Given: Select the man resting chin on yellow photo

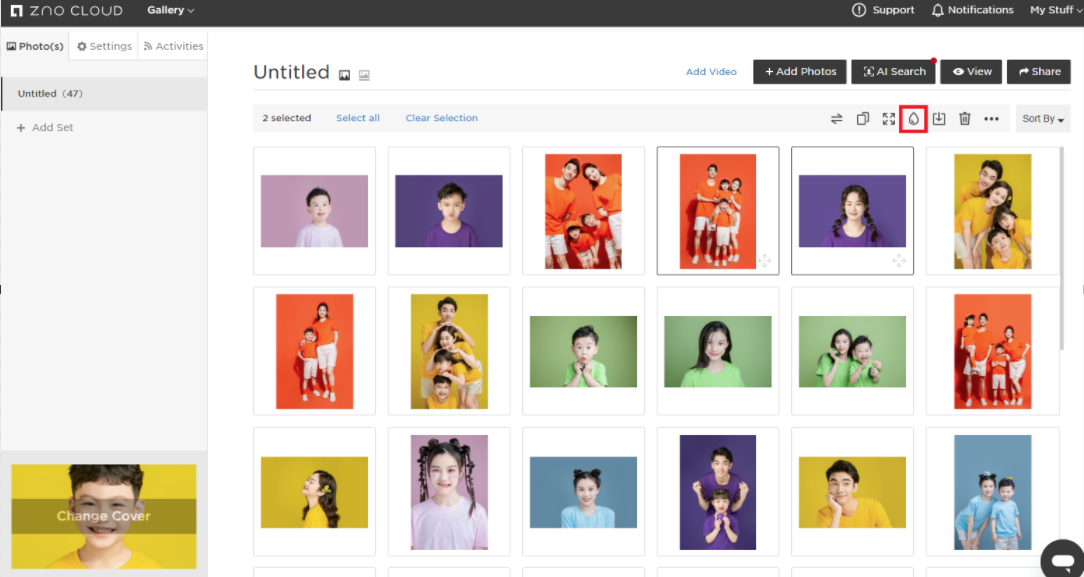Looking at the screenshot, I should coord(852,492).
